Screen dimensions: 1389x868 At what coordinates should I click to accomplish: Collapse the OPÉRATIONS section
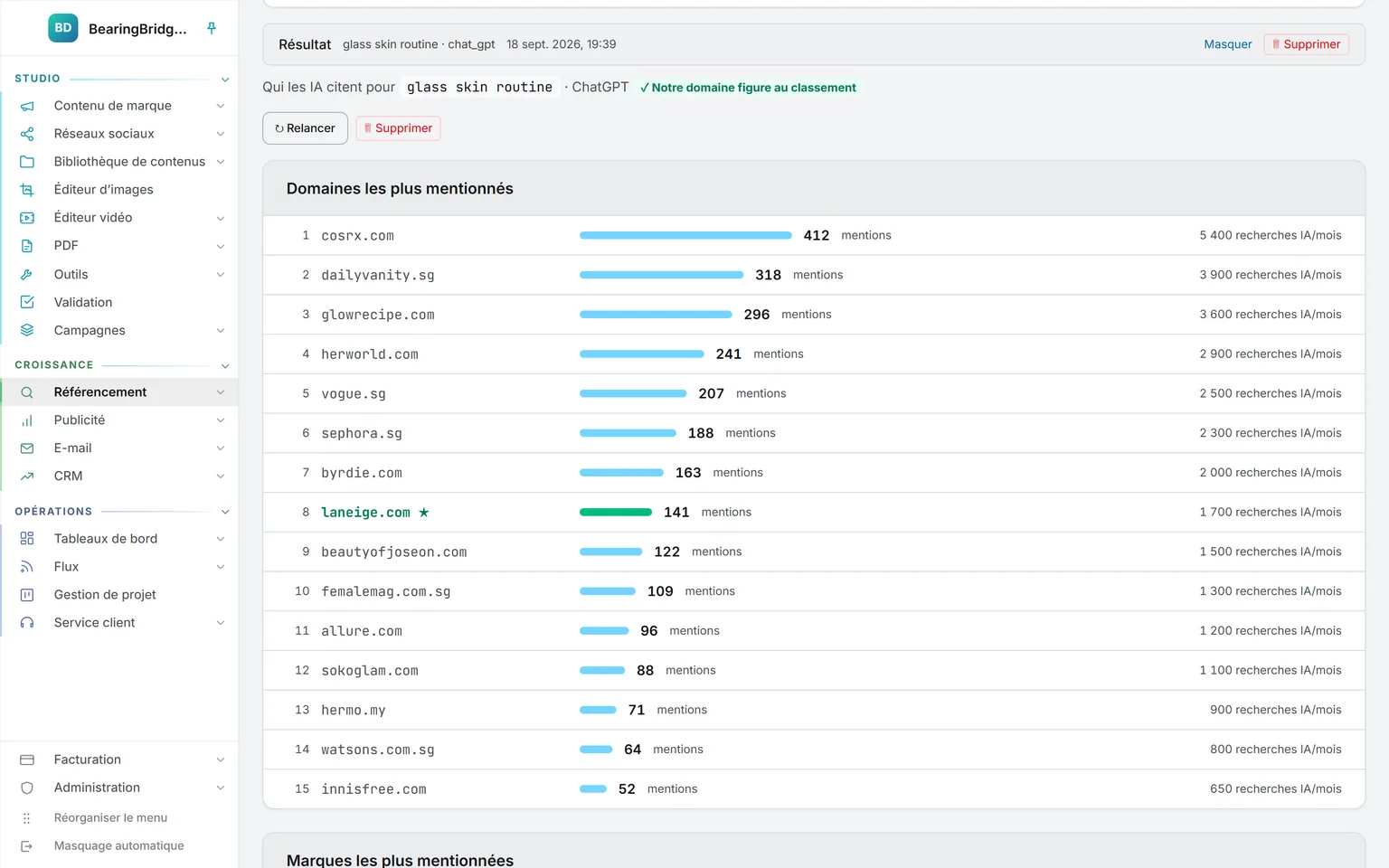pos(225,512)
